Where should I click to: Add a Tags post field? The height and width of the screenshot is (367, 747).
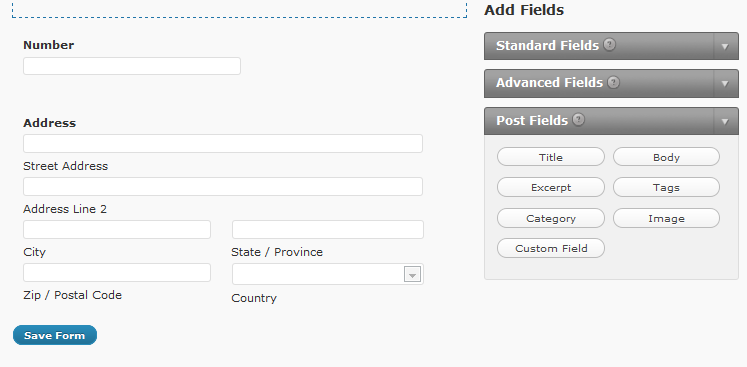(x=666, y=187)
